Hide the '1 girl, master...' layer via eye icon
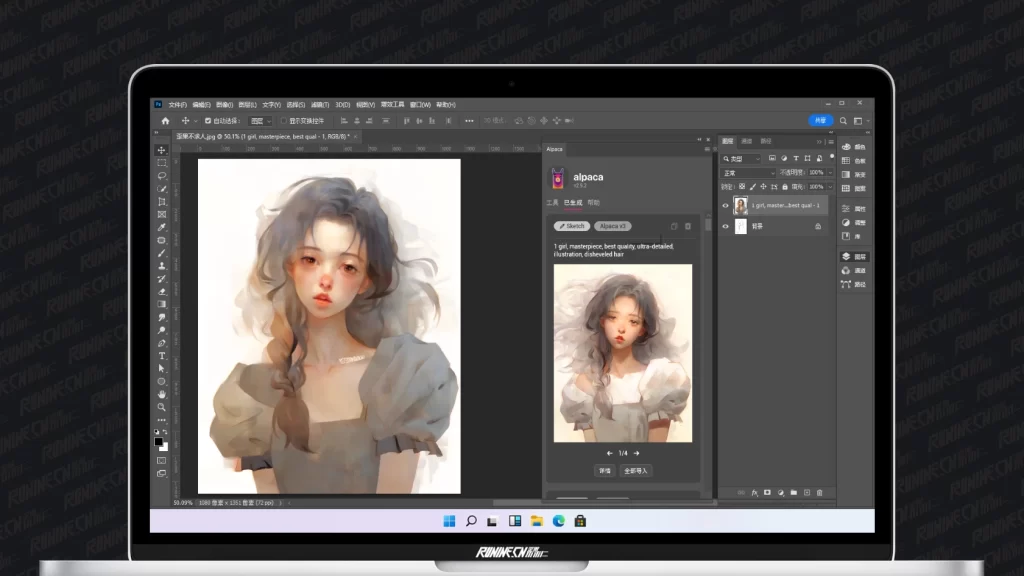The image size is (1024, 576). click(x=726, y=206)
